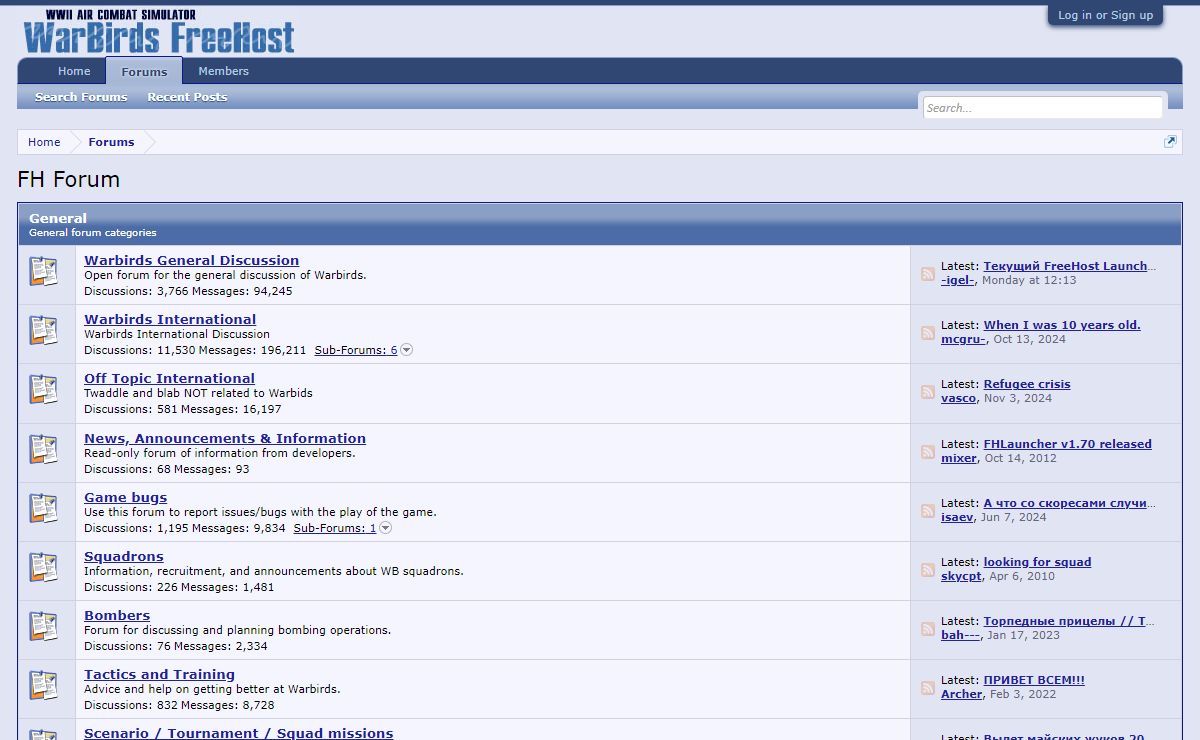Click the News, Announcements & Information forum icon
Screen dimensions: 1200x740
[x=43, y=450]
